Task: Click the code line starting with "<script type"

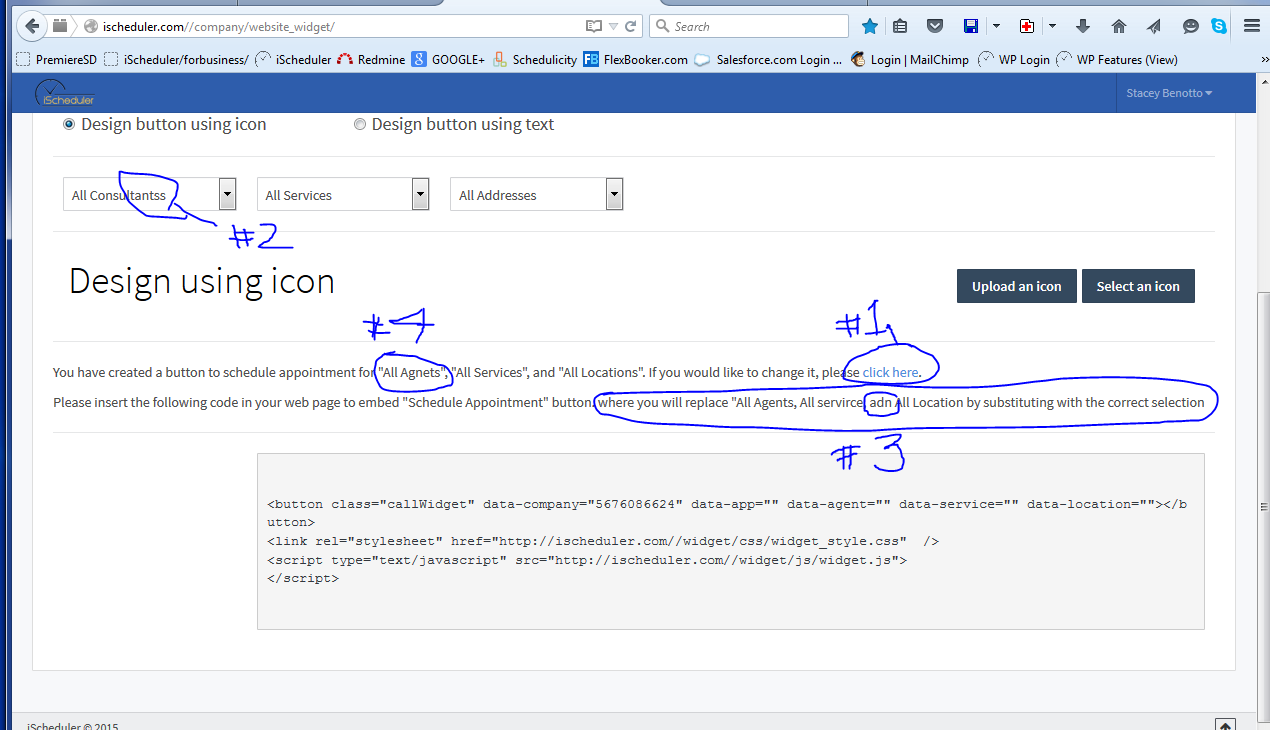Action: 587,560
